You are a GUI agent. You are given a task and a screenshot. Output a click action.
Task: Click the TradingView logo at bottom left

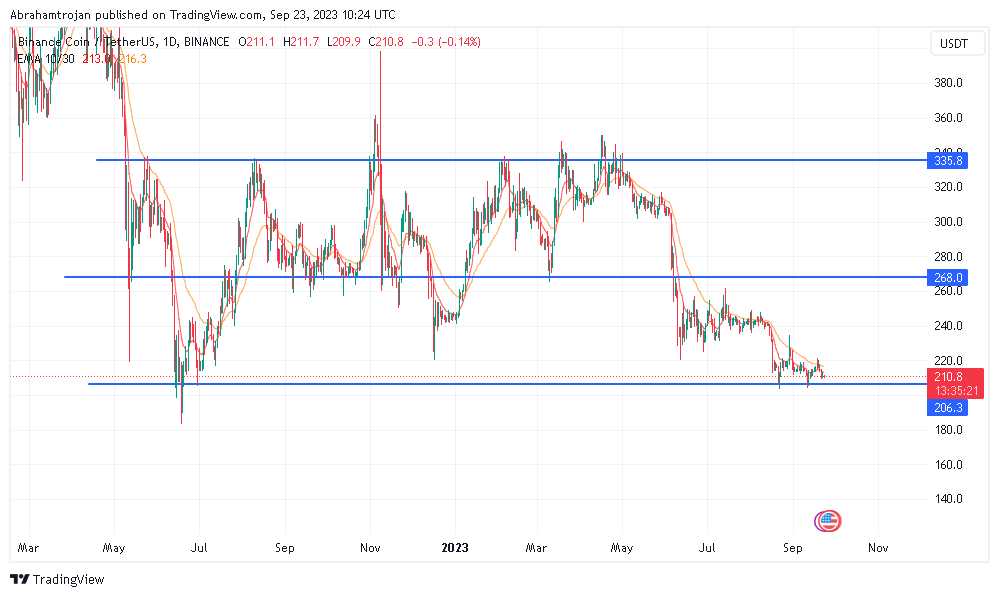pyautogui.click(x=57, y=579)
